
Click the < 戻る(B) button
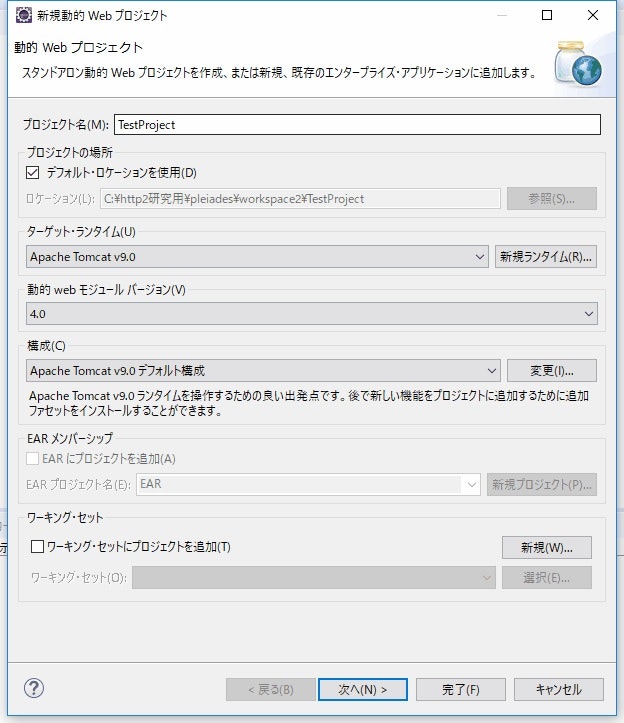coord(271,689)
